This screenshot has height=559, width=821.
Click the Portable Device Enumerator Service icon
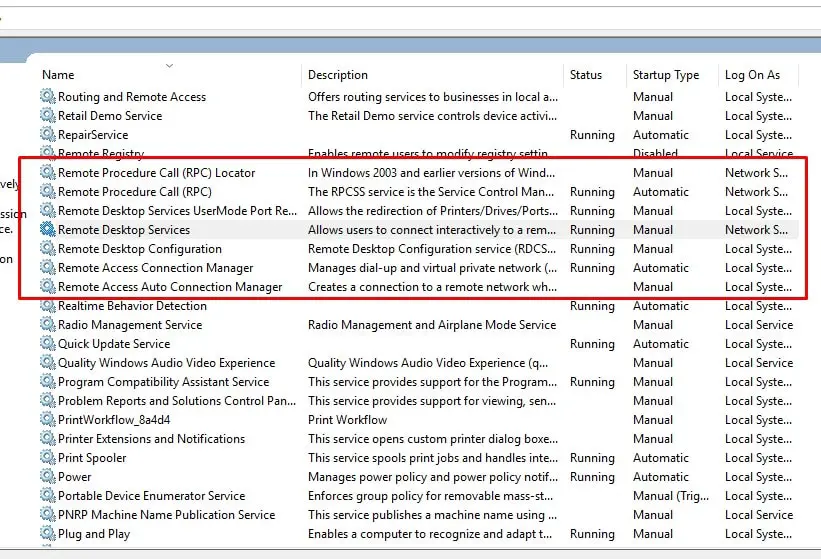48,495
